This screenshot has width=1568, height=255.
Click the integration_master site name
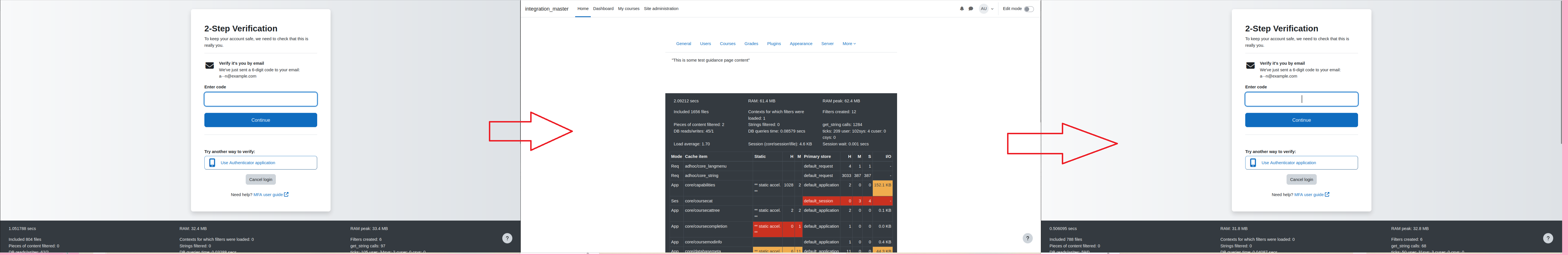coord(547,9)
